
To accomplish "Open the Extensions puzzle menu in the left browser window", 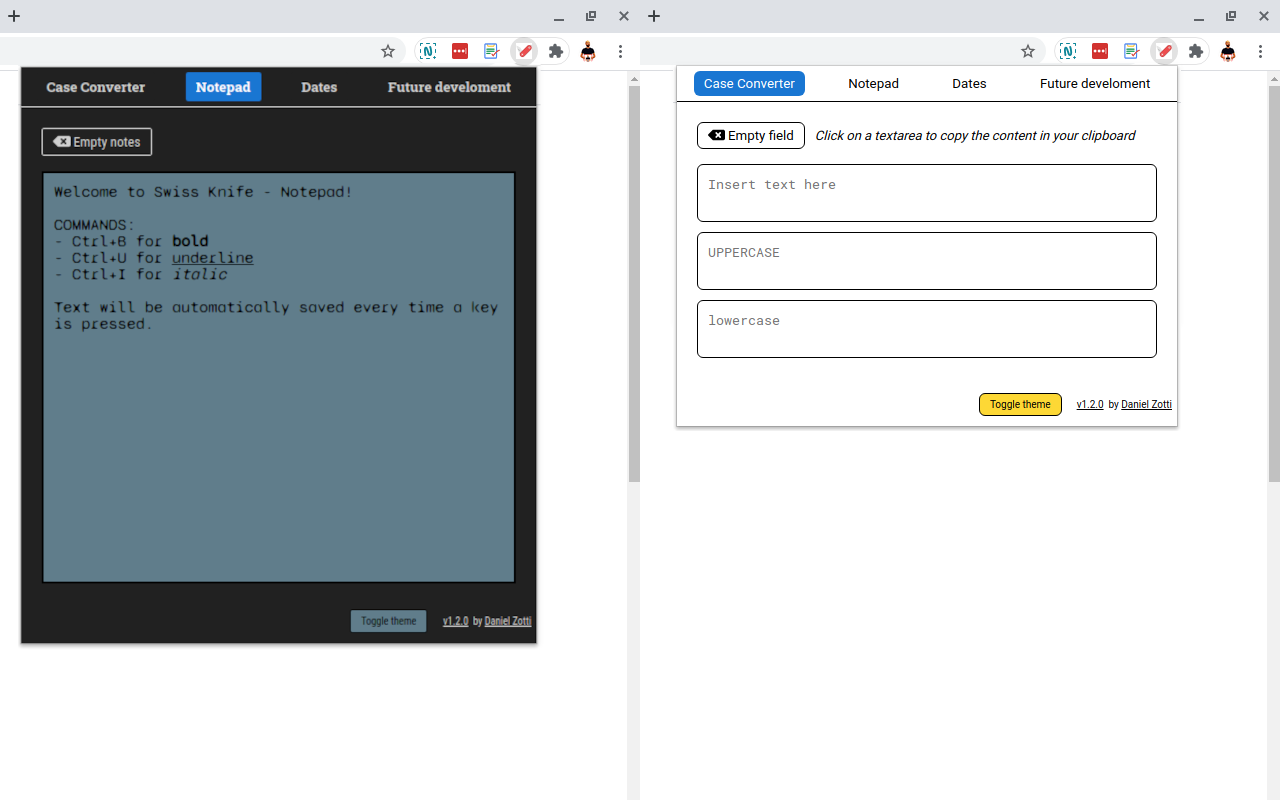I will tap(556, 51).
